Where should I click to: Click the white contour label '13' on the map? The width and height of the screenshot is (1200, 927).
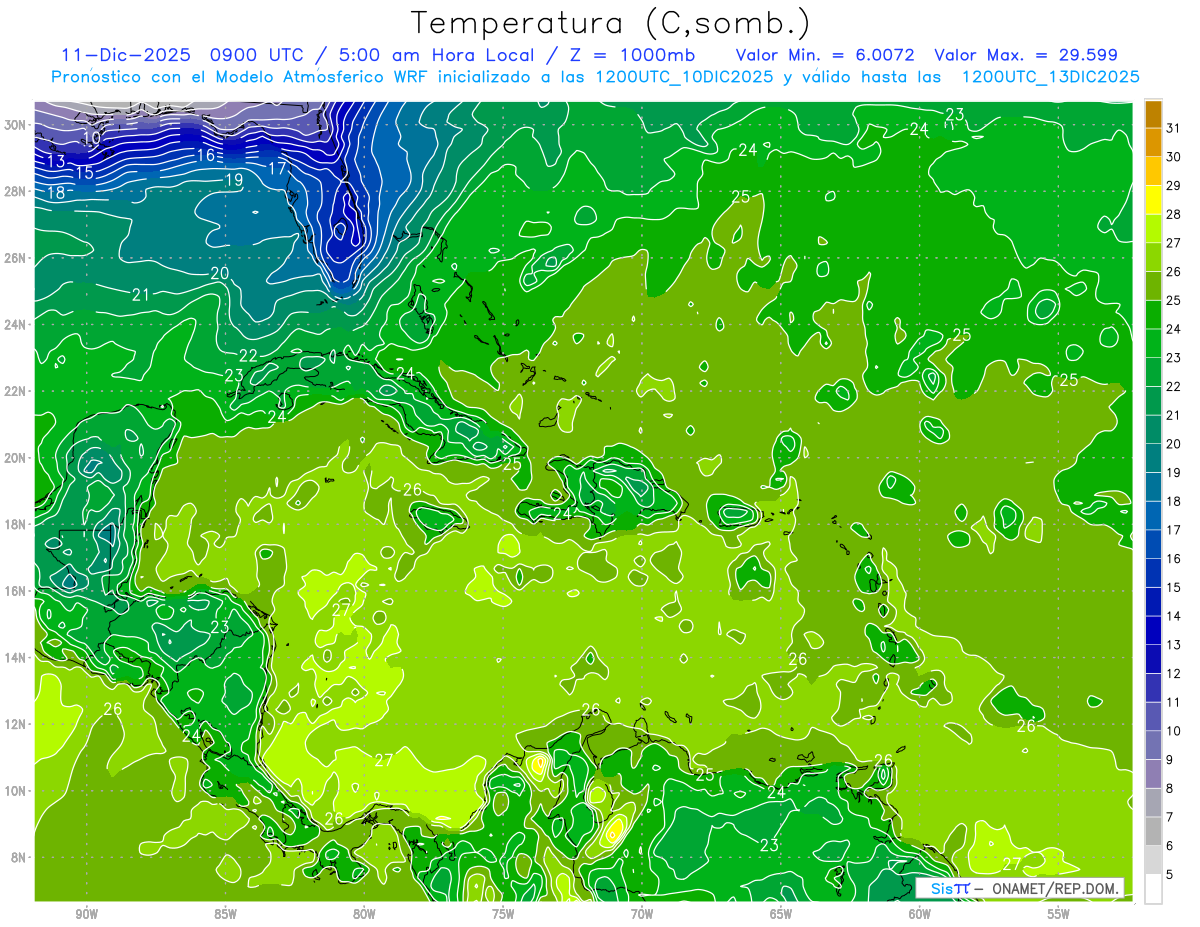pos(56,161)
